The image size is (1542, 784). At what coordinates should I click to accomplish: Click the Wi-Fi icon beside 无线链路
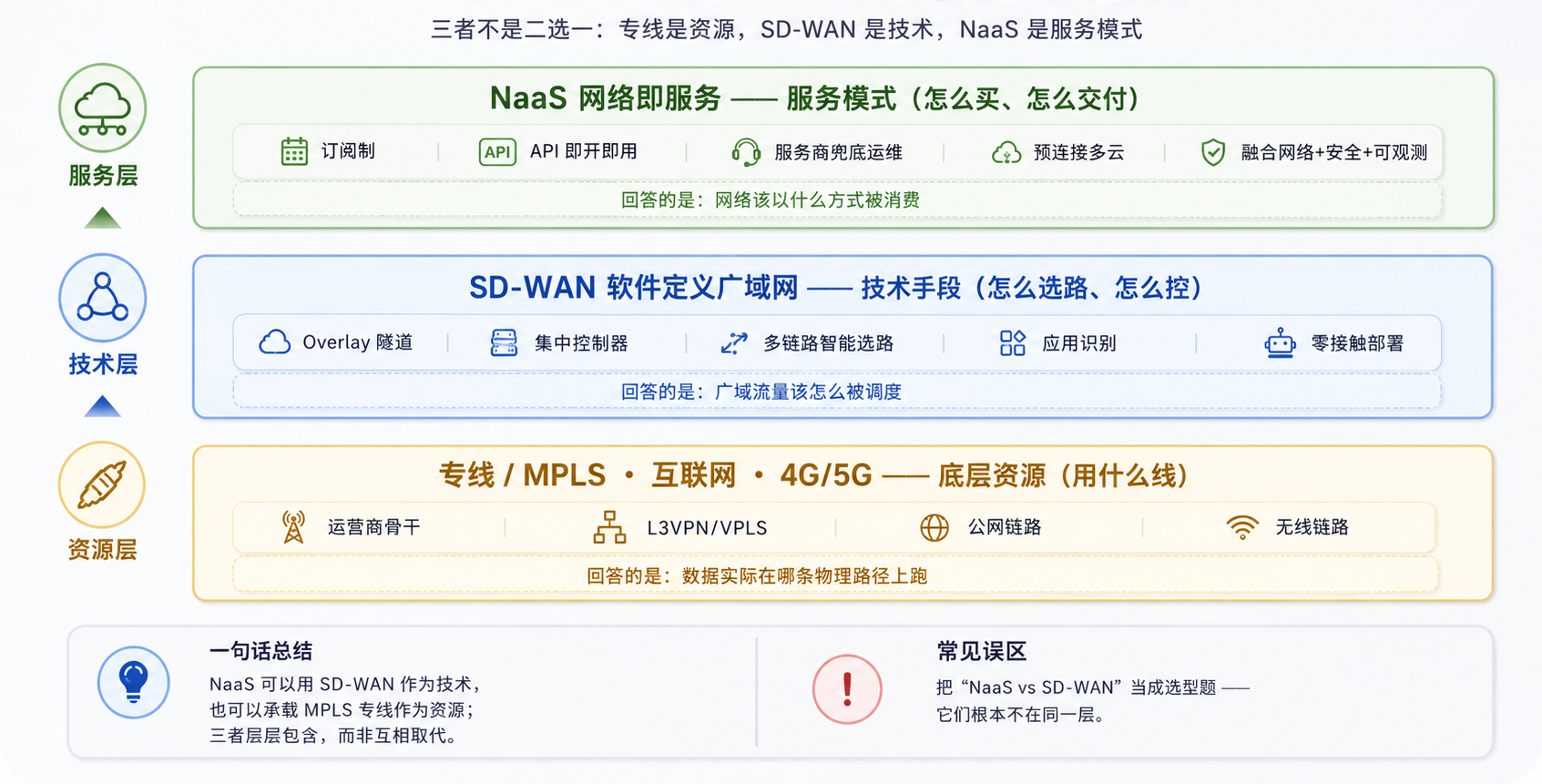1242,527
